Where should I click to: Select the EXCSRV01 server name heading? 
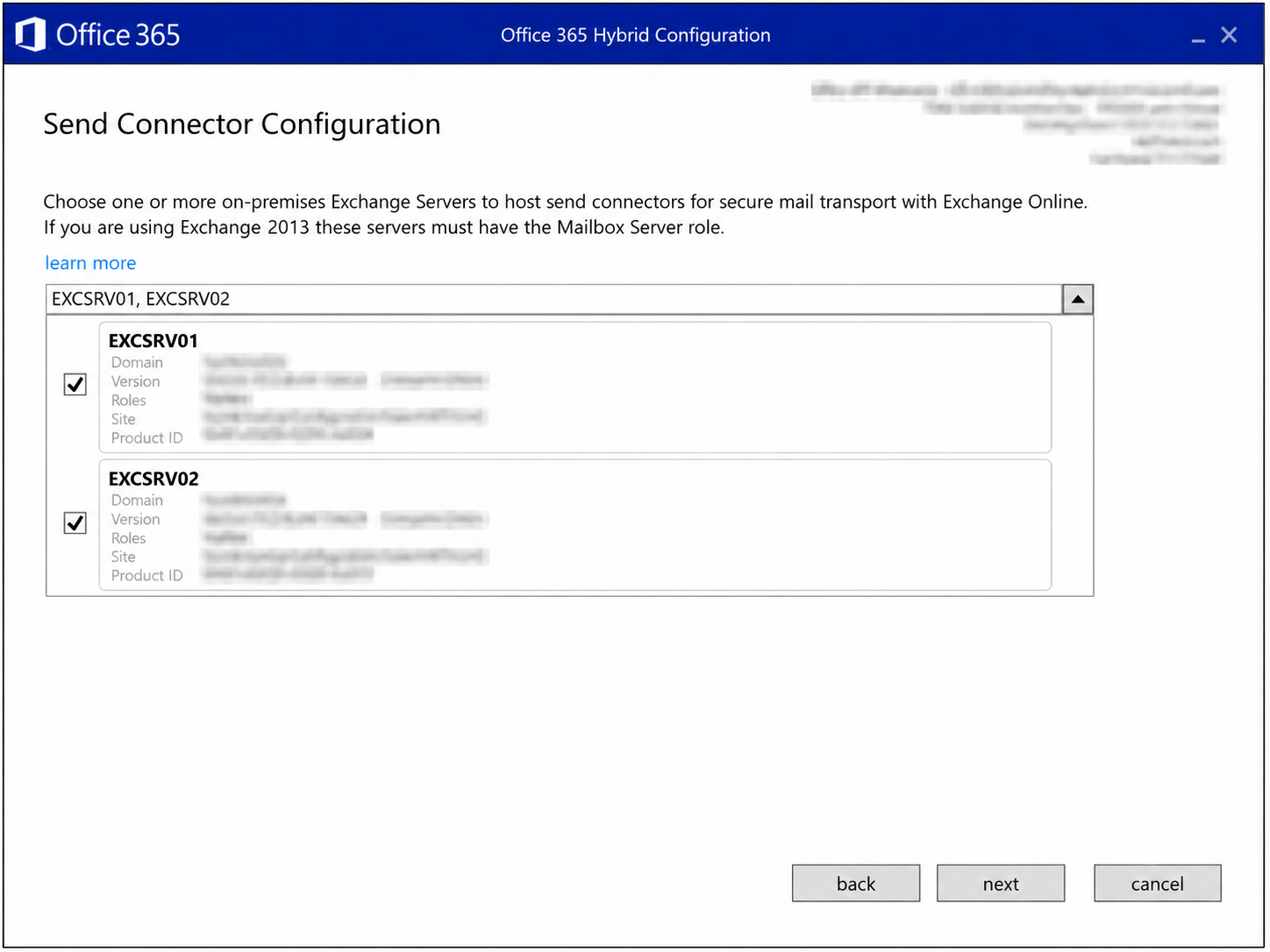click(153, 340)
